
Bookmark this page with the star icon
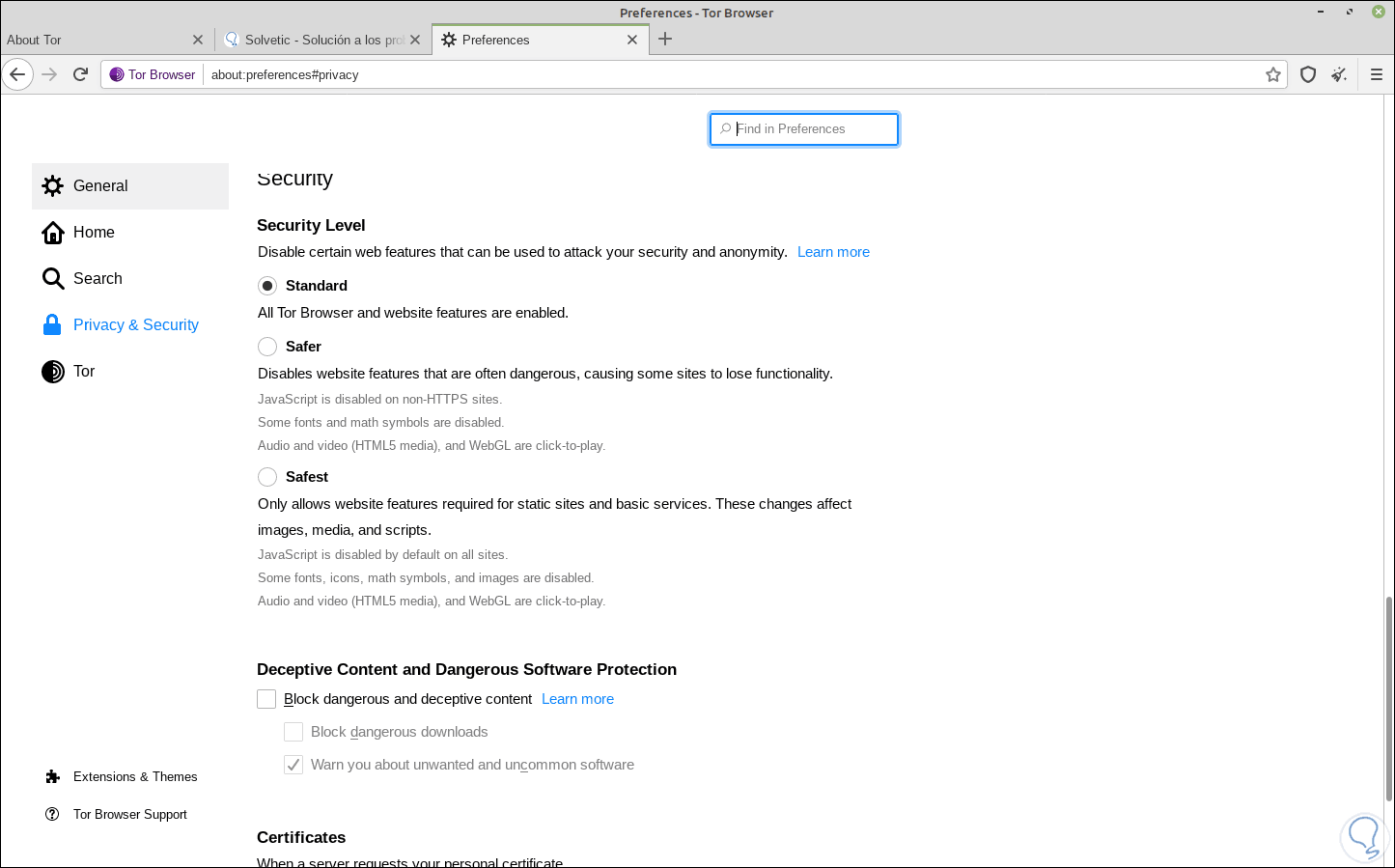[x=1273, y=74]
